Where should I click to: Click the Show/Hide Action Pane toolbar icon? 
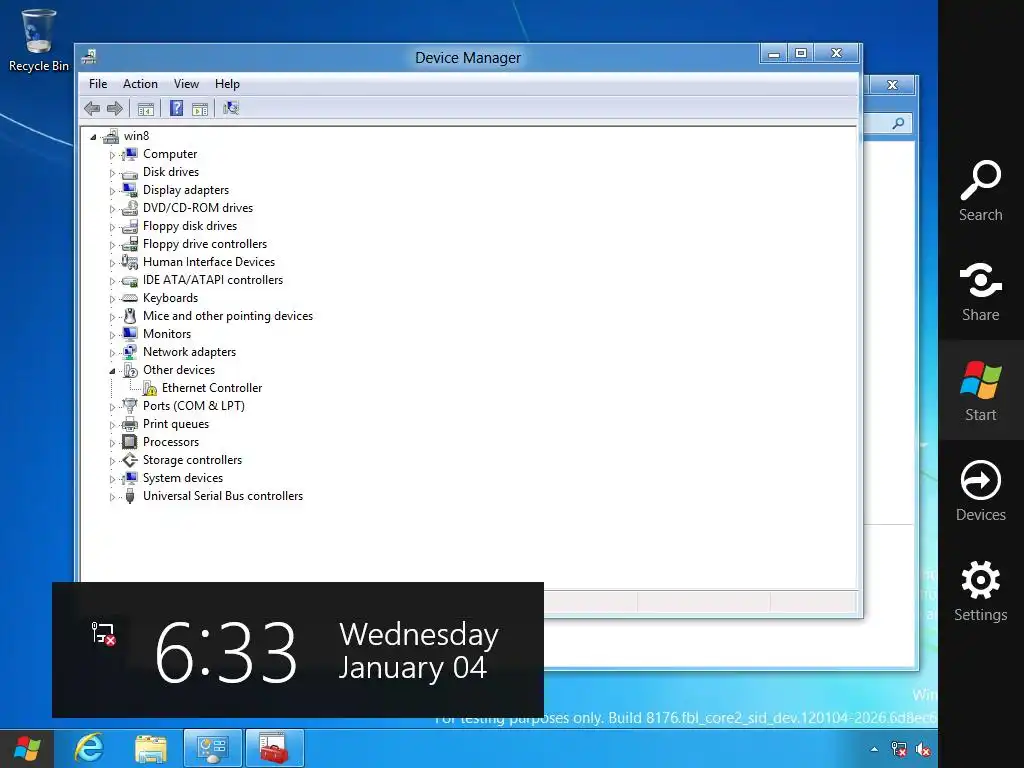[200, 108]
